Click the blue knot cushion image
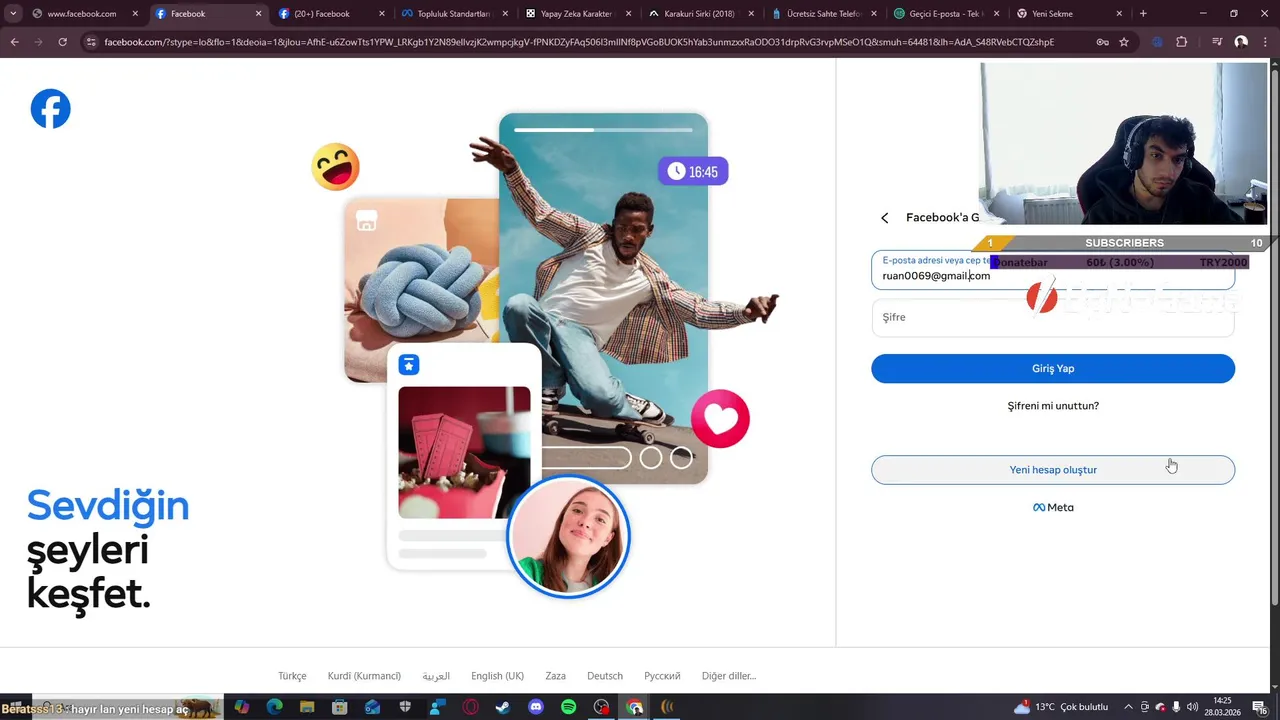Viewport: 1280px width, 720px height. point(421,290)
